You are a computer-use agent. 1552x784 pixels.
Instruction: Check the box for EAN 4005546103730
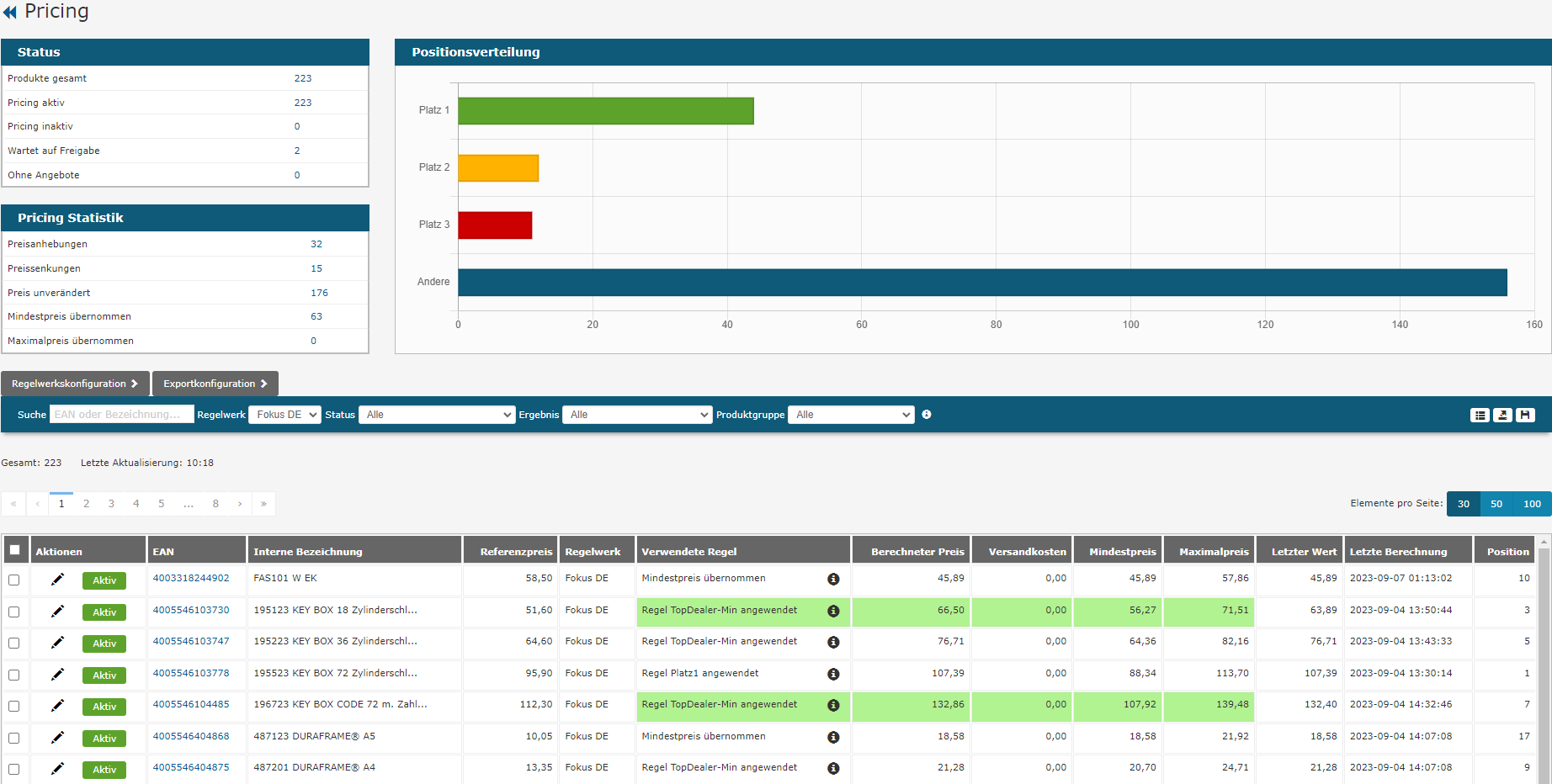14,612
